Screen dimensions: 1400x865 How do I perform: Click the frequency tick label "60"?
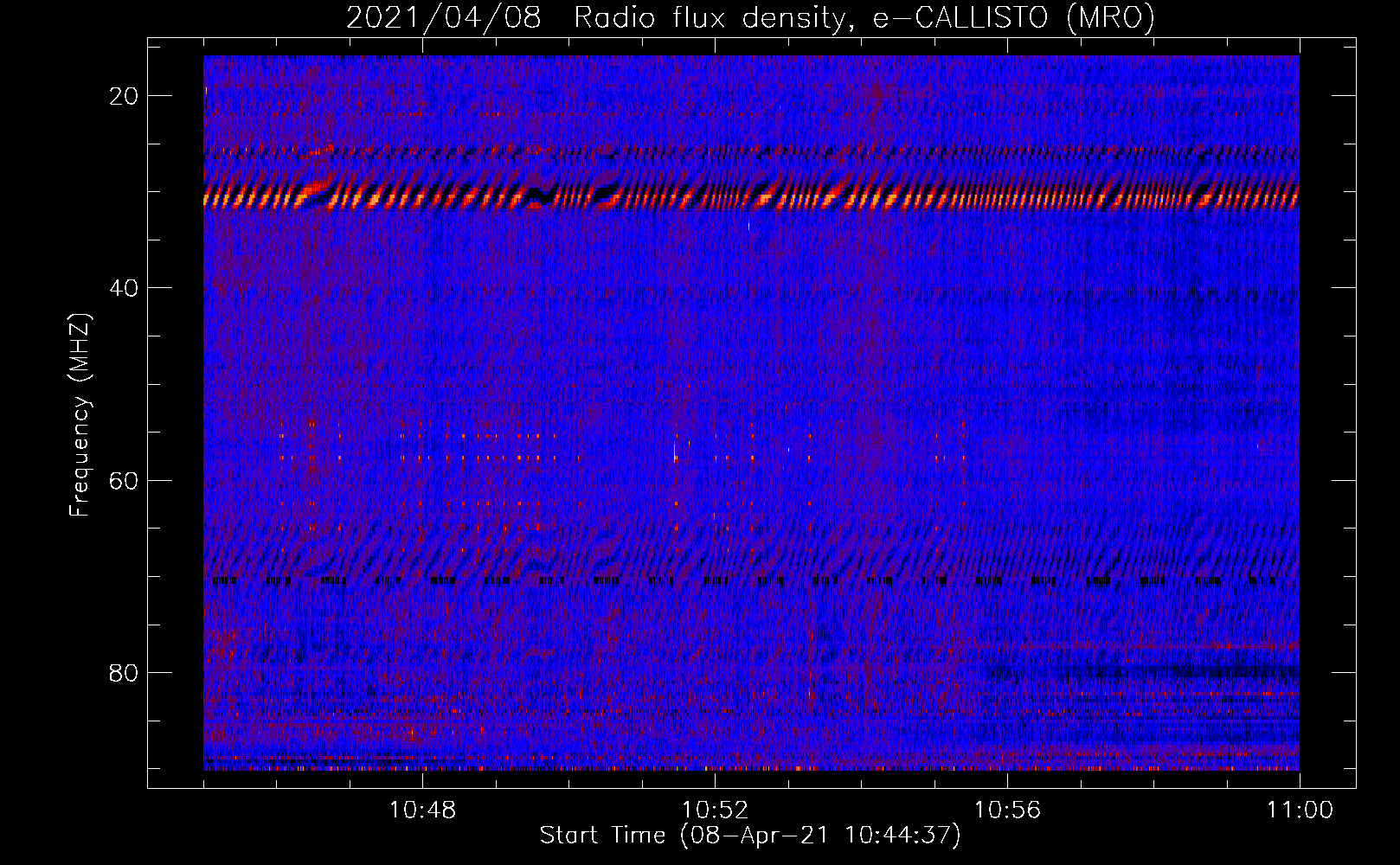tap(125, 481)
